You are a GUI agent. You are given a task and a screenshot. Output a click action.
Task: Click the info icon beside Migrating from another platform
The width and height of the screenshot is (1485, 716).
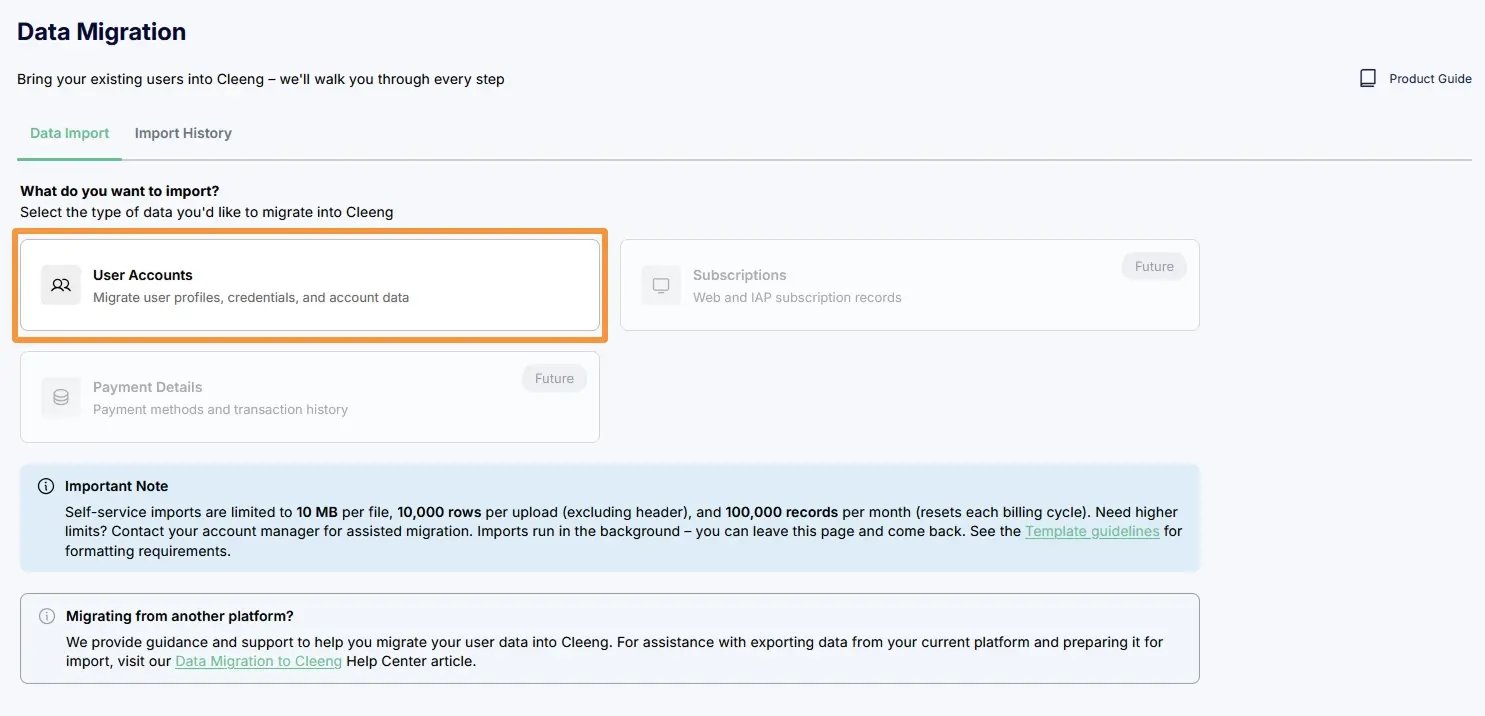click(x=46, y=616)
